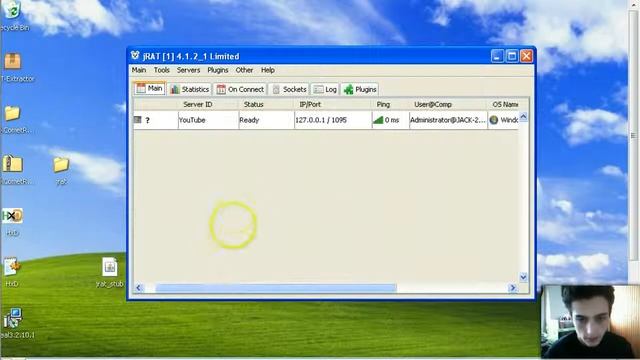Switch to the Sockets tab
The height and width of the screenshot is (360, 640).
[x=289, y=89]
